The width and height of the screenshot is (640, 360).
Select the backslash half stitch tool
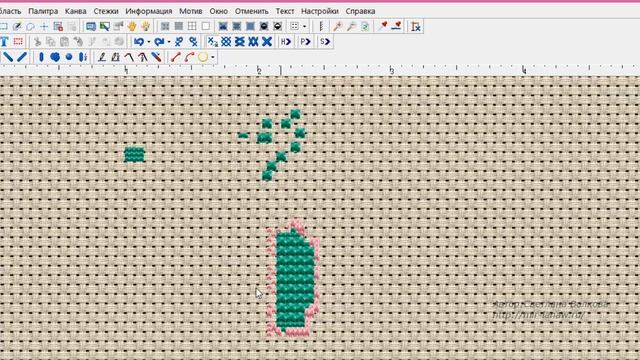click(8, 57)
